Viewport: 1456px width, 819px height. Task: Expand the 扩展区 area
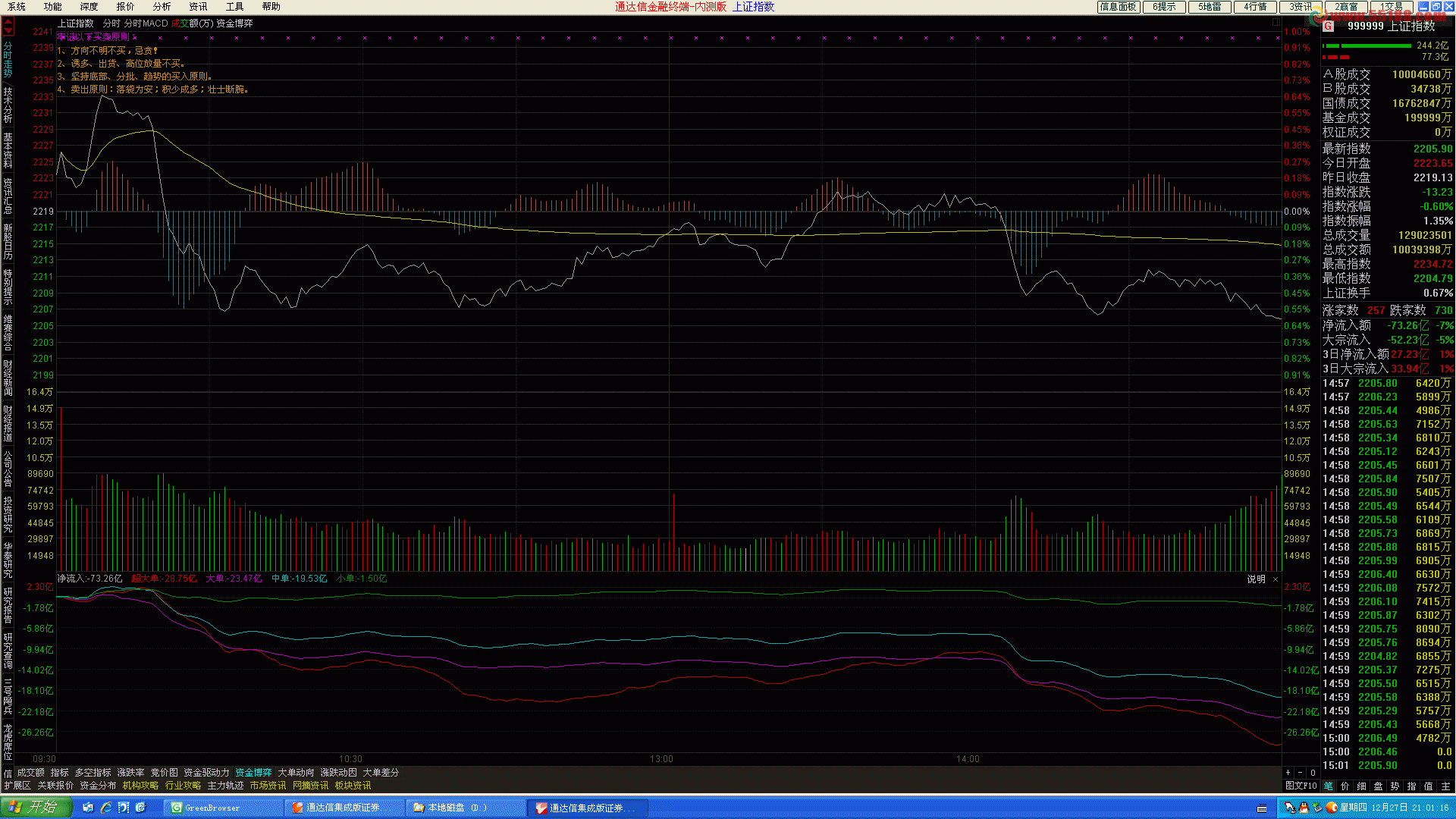click(x=17, y=786)
